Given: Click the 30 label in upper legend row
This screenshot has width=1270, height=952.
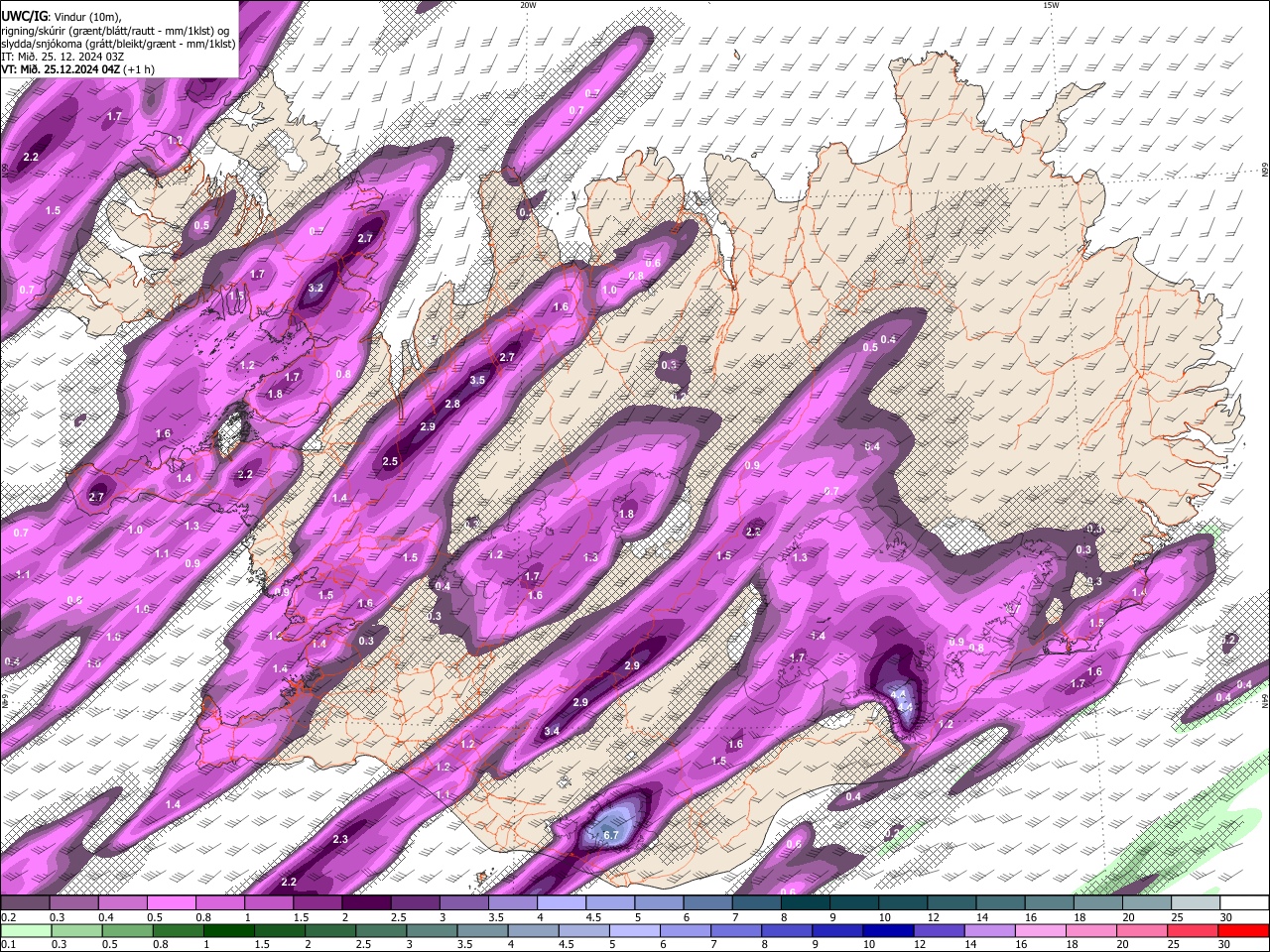Looking at the screenshot, I should tap(1226, 917).
